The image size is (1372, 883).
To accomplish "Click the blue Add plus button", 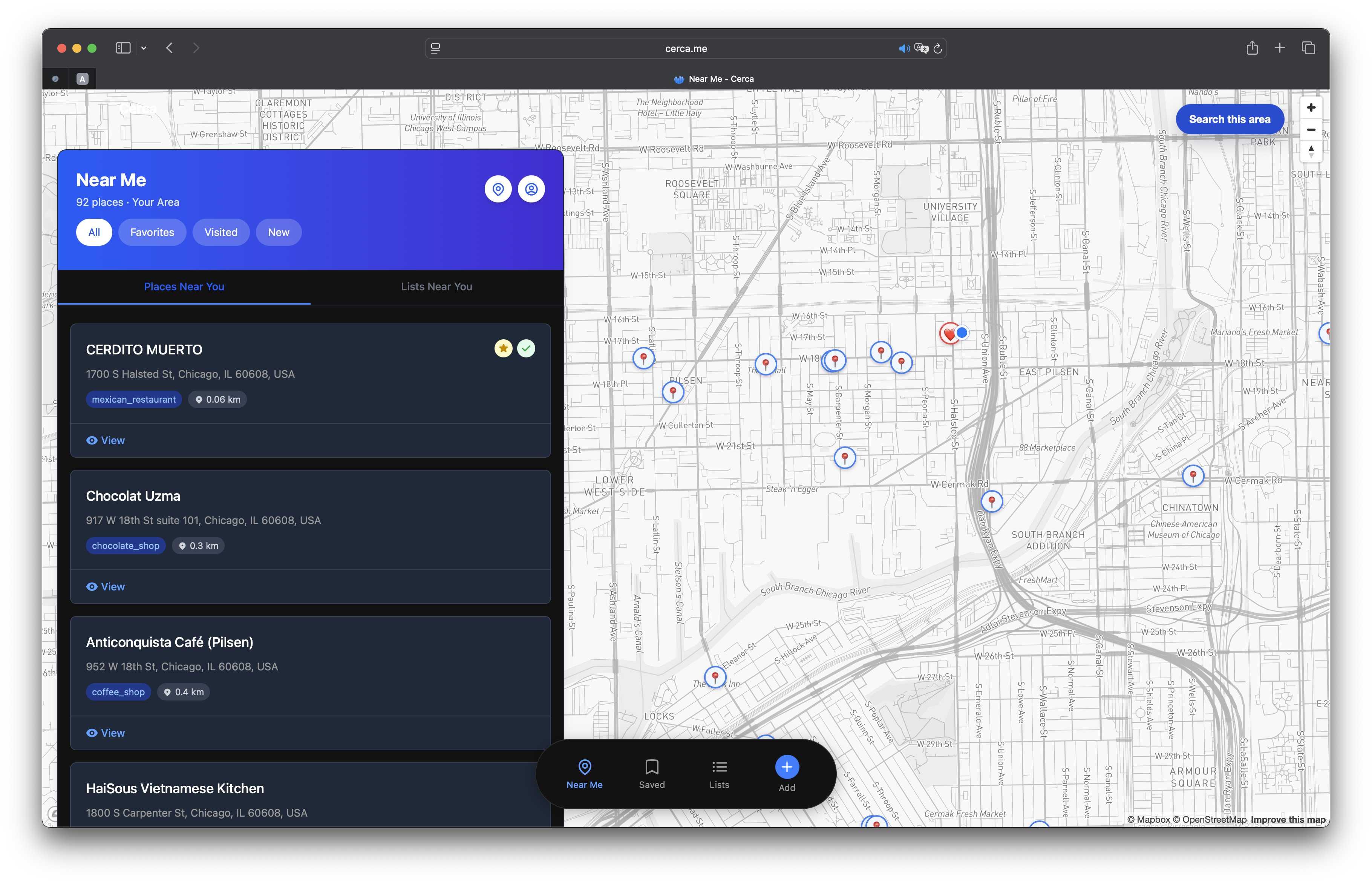I will coord(787,766).
